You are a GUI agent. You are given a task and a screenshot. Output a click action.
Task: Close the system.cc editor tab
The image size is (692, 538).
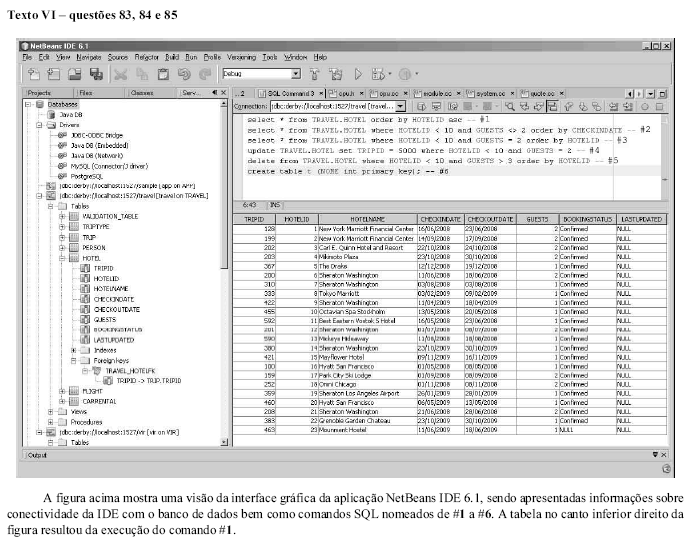(x=512, y=94)
